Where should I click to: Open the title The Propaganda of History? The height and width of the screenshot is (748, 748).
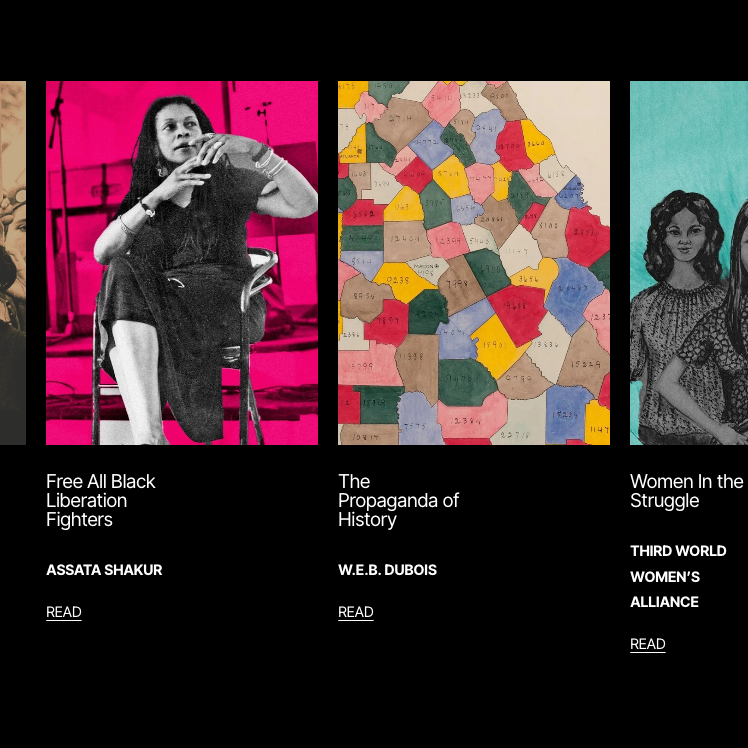398,500
